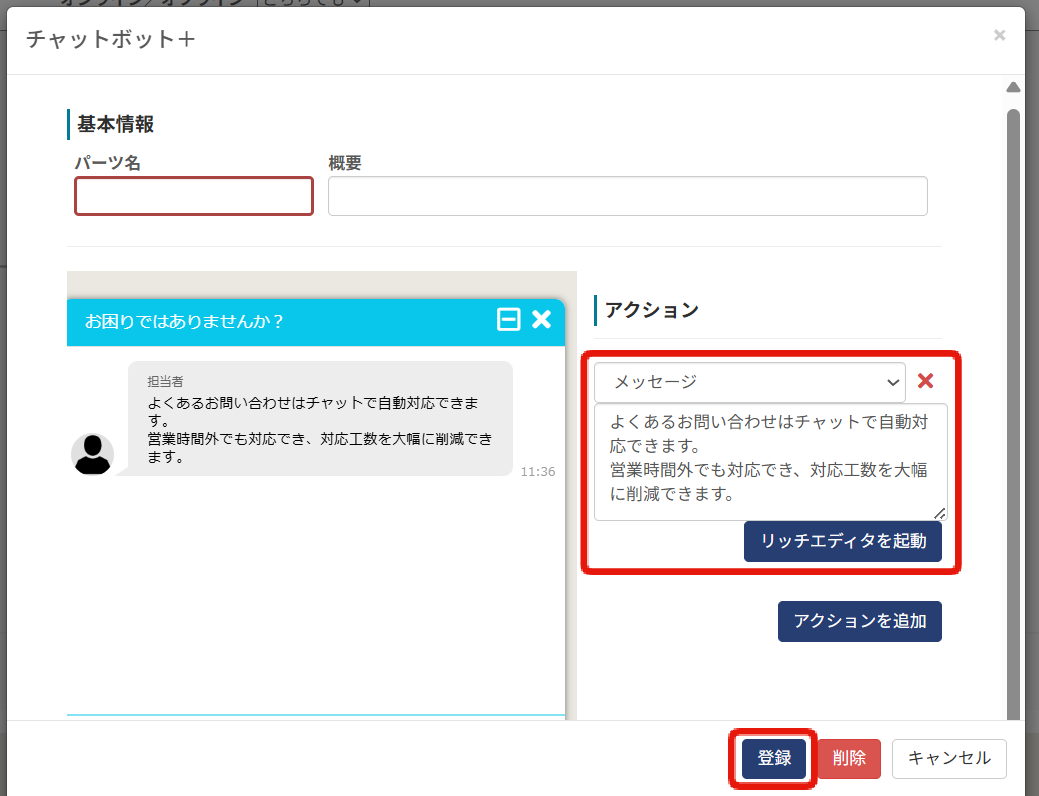Minimize the chat preview window
This screenshot has height=796, width=1039.
(509, 320)
